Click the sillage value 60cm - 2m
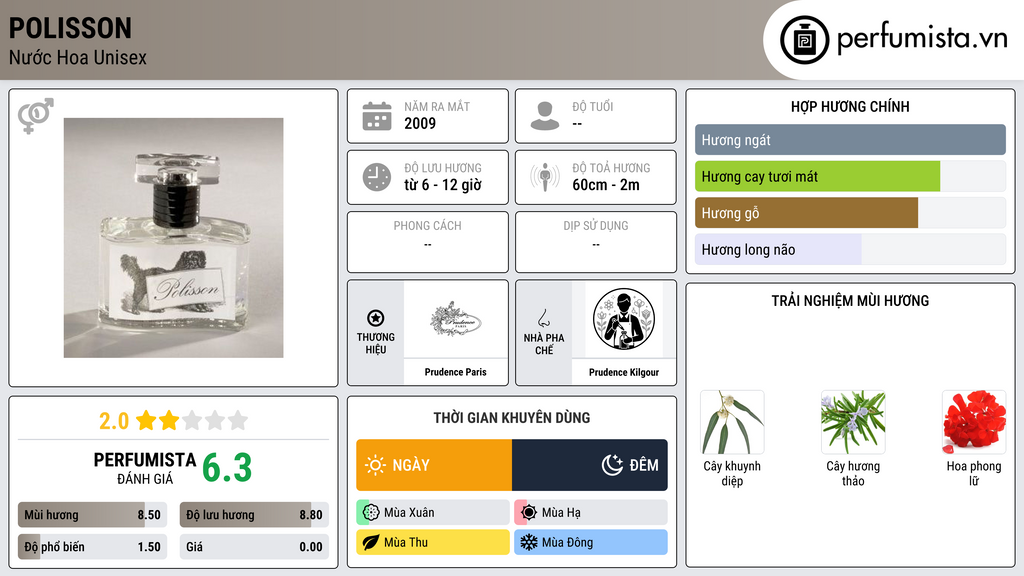This screenshot has height=576, width=1024. [606, 185]
